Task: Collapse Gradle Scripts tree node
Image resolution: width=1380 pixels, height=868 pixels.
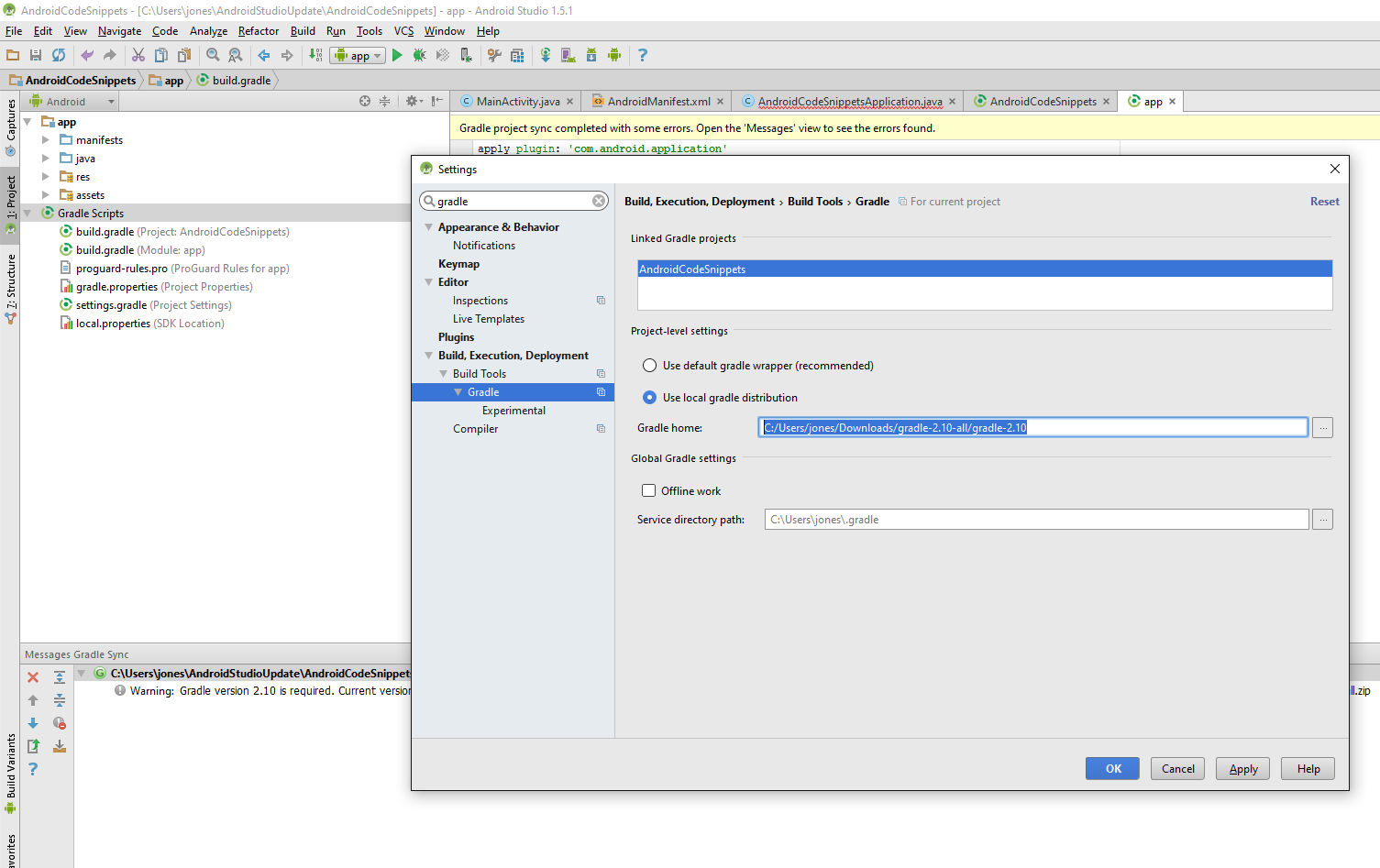Action: pos(28,213)
